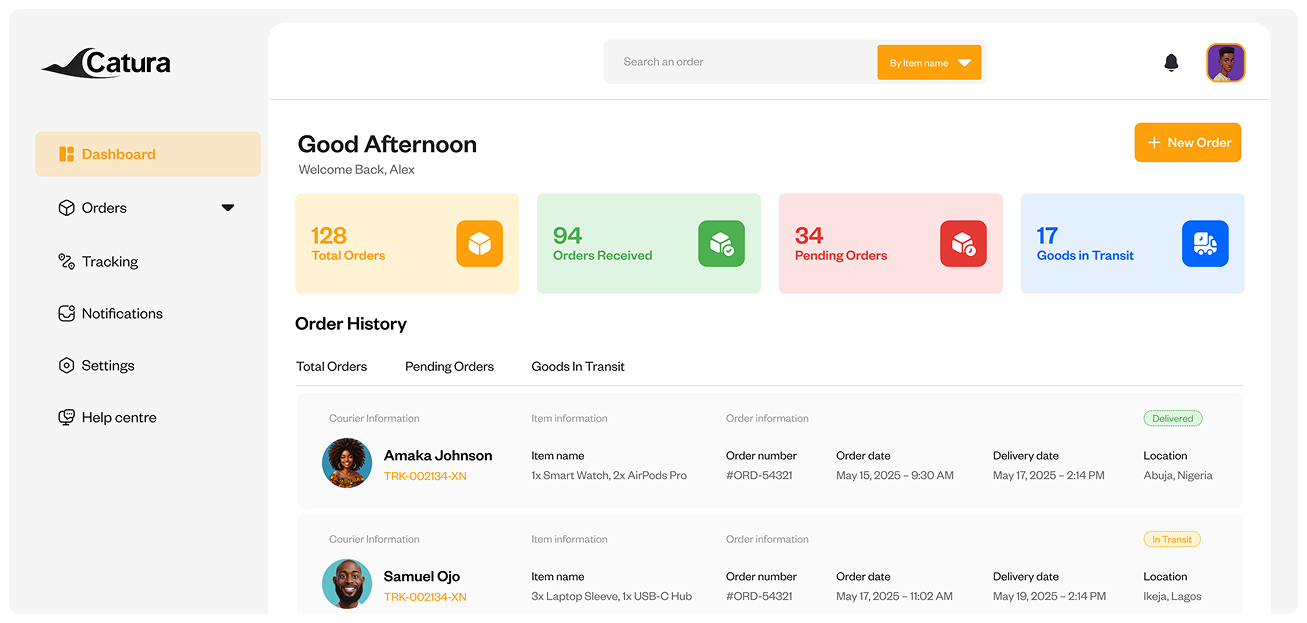
Task: Click the Goods in Transit truck icon
Action: coord(1205,244)
